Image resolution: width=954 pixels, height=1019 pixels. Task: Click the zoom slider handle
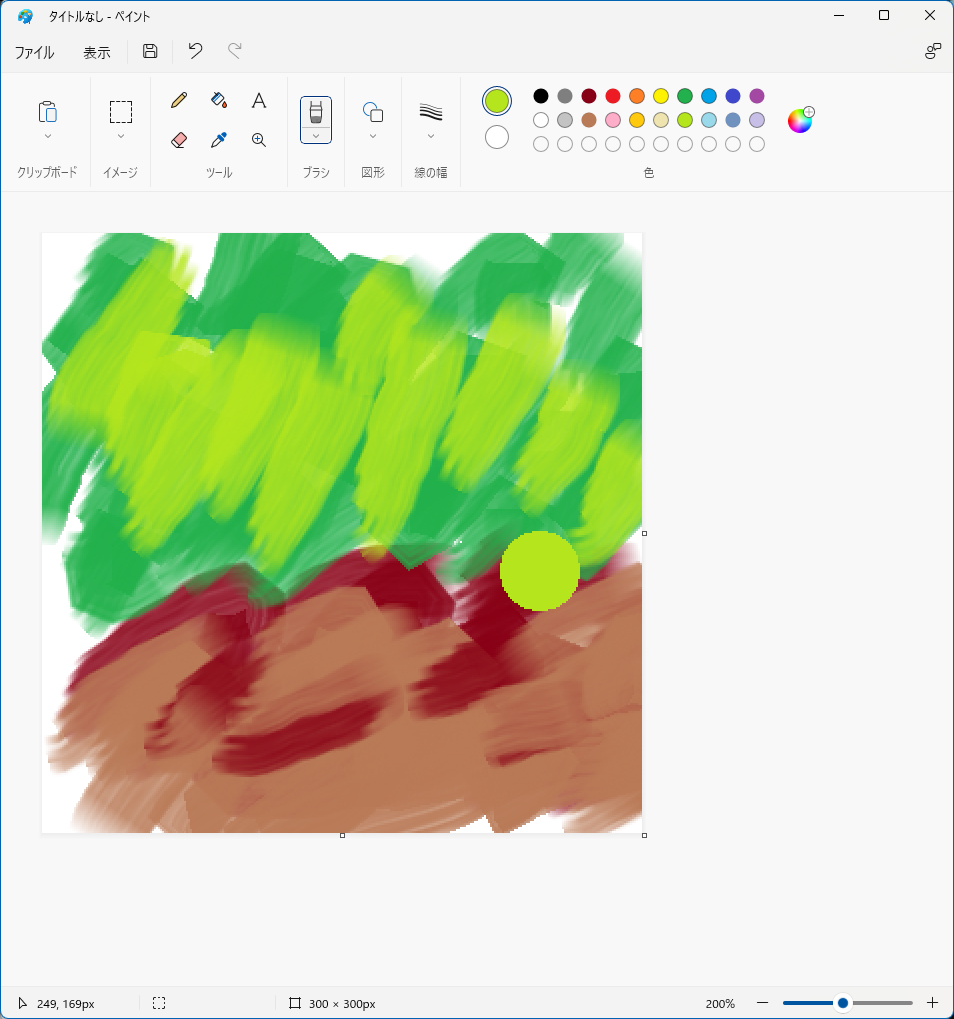click(843, 1003)
